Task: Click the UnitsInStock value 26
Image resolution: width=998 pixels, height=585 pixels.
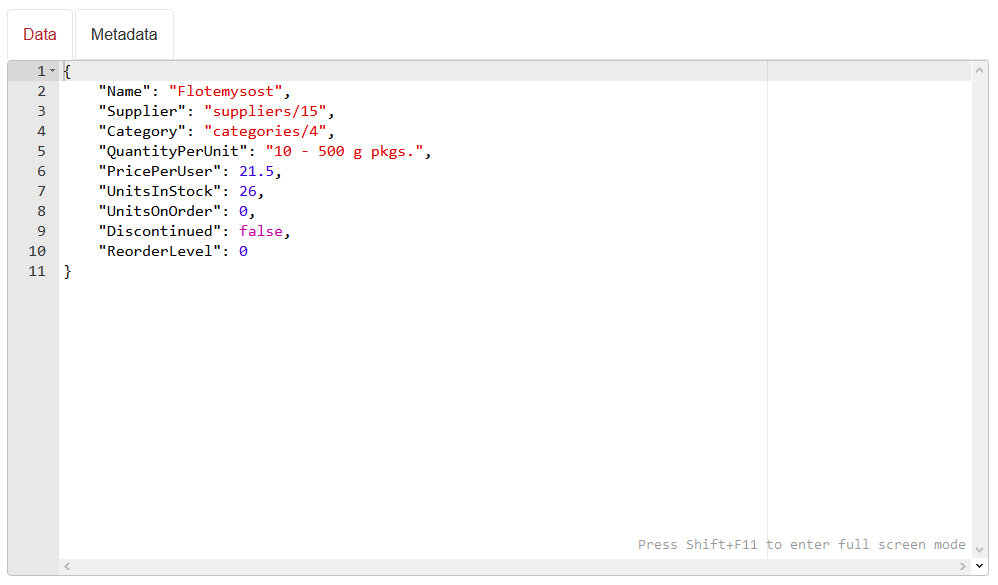Action: coord(248,191)
